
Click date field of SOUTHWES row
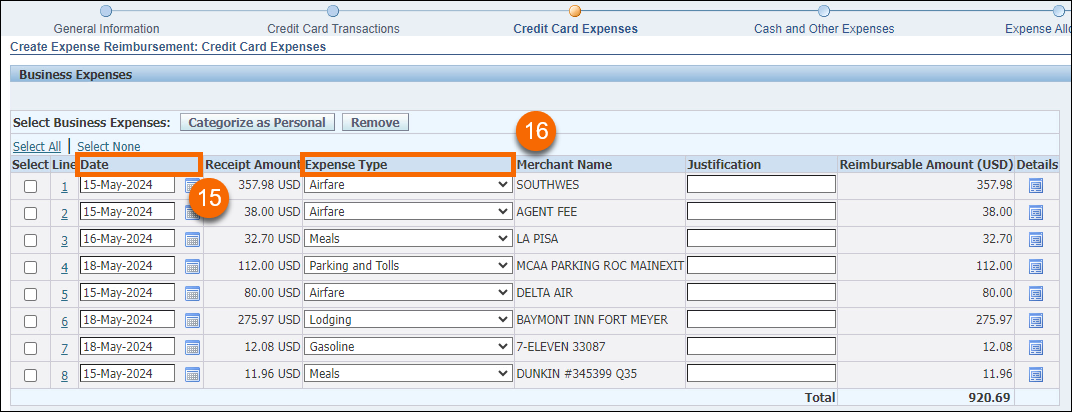coord(128,184)
